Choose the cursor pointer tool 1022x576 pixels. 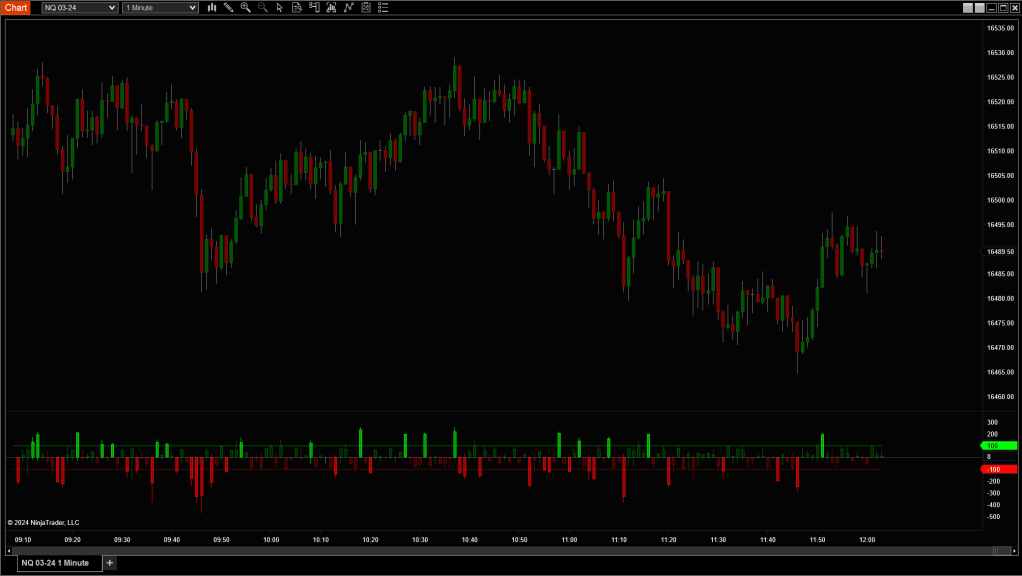279,7
